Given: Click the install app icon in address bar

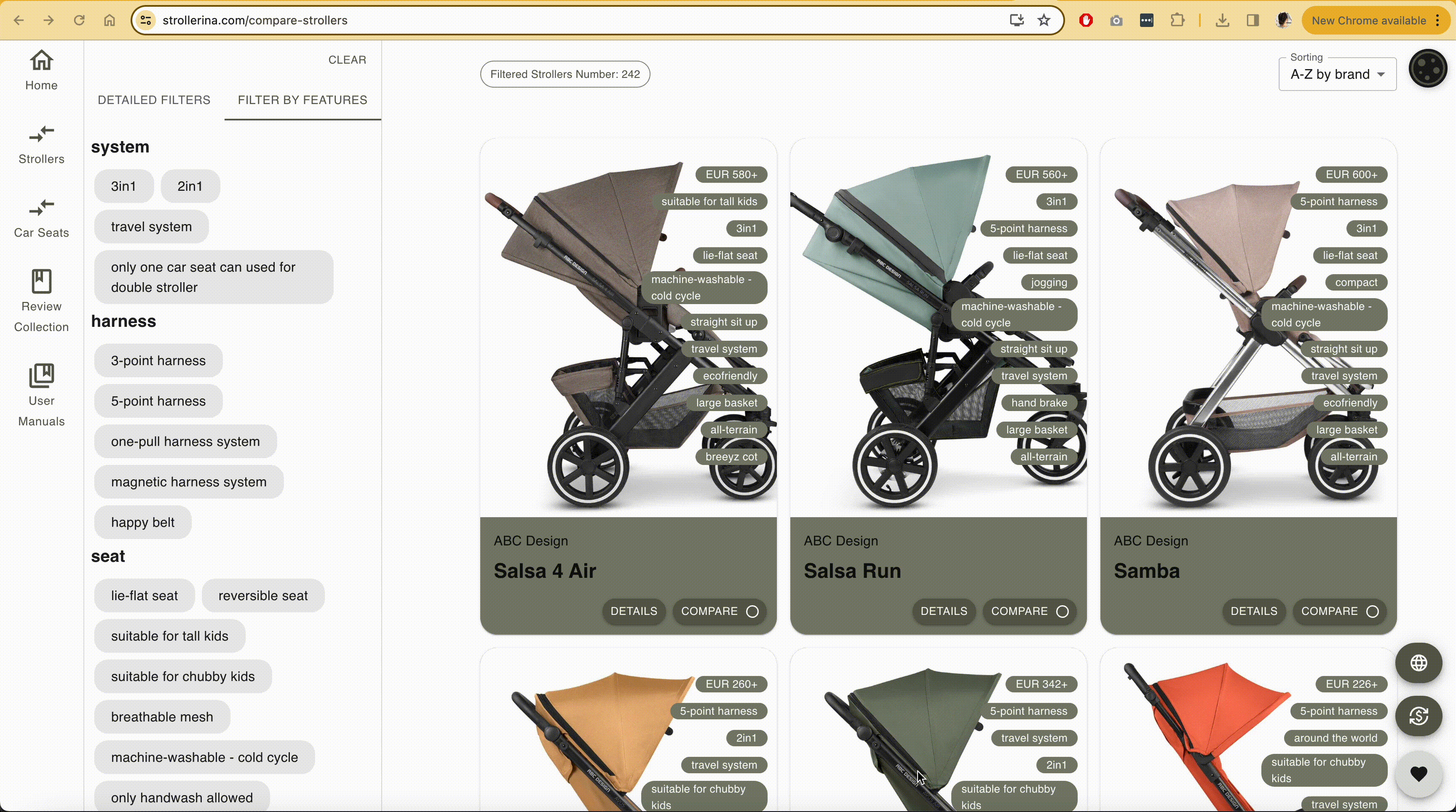Looking at the screenshot, I should pos(1016,20).
